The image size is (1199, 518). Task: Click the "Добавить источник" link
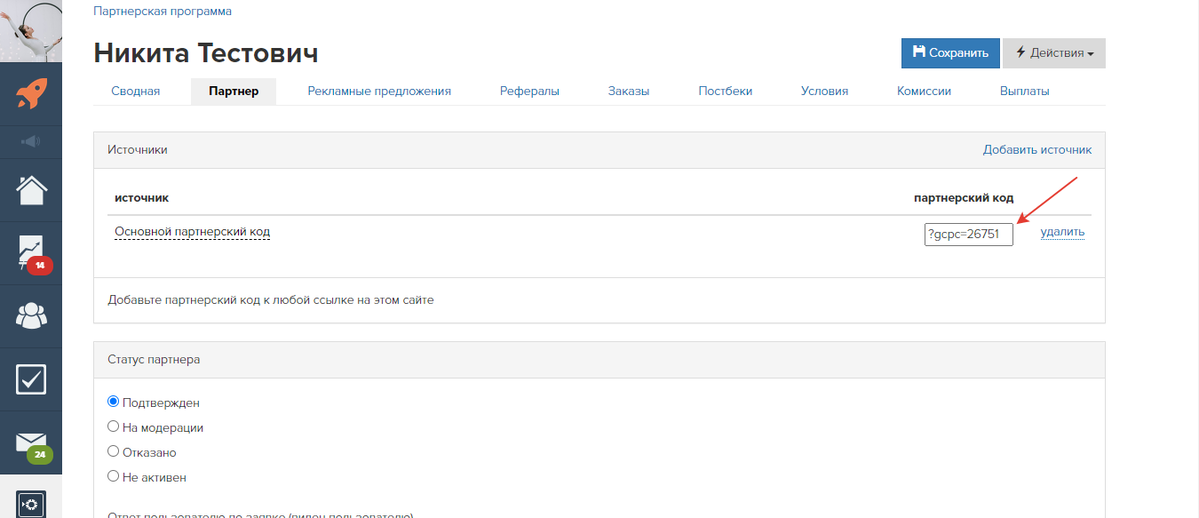tap(1037, 150)
